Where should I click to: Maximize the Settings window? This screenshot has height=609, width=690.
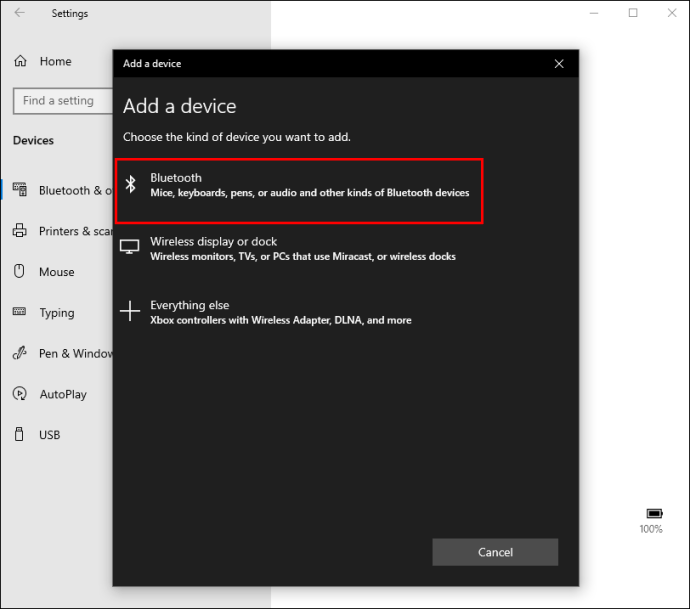633,13
